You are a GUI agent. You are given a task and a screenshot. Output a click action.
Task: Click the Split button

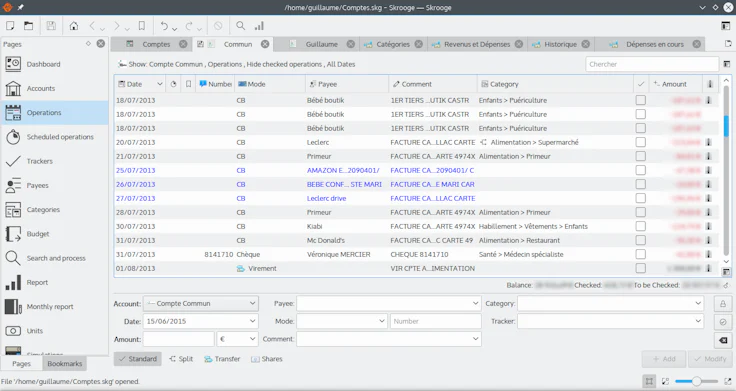181,359
